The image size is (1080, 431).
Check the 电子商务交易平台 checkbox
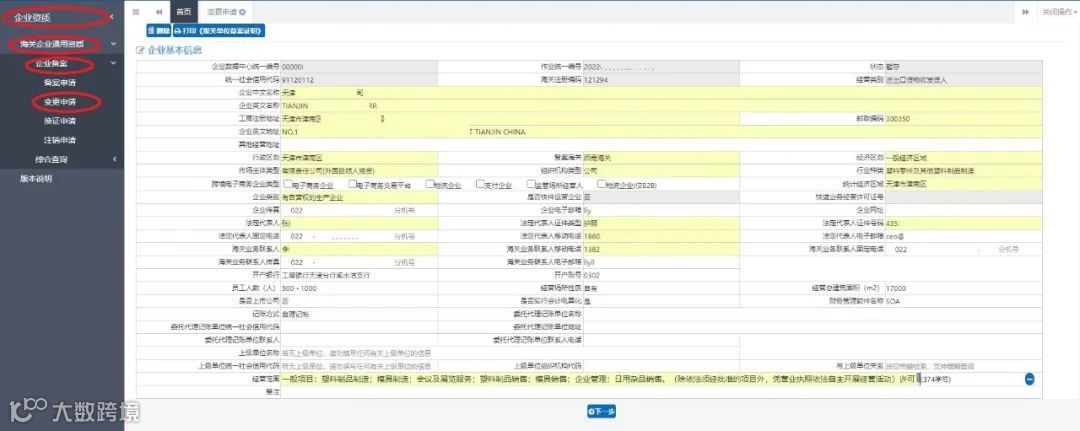point(352,185)
